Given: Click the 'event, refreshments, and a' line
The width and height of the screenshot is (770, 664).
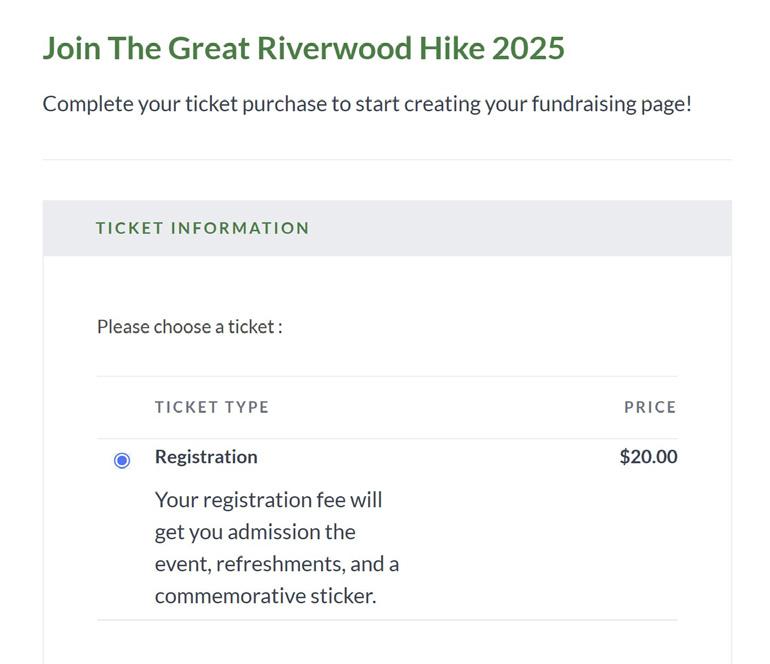Looking at the screenshot, I should tap(276, 564).
